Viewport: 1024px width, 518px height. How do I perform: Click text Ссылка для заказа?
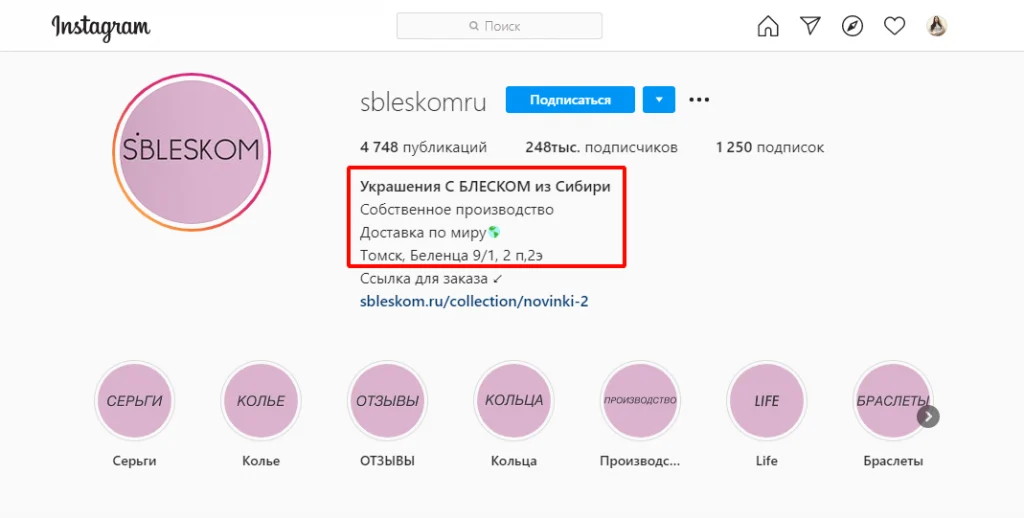point(431,278)
